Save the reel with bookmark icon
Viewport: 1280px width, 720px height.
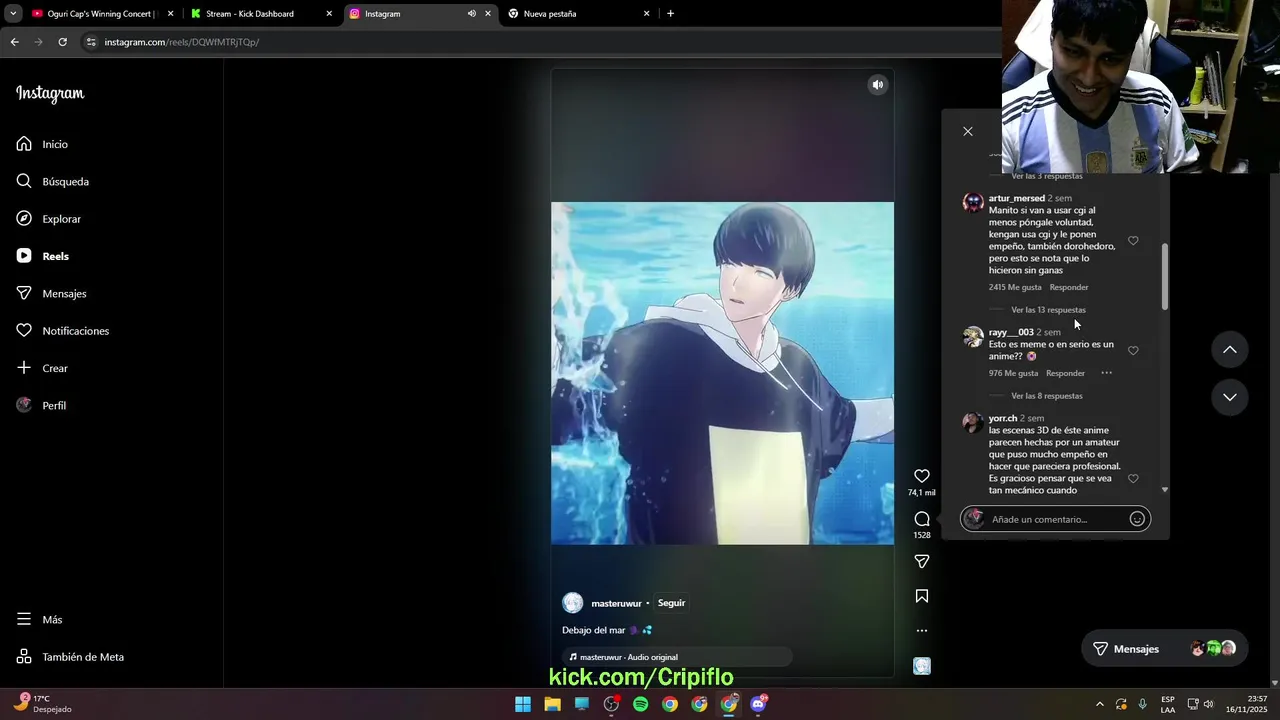click(922, 596)
